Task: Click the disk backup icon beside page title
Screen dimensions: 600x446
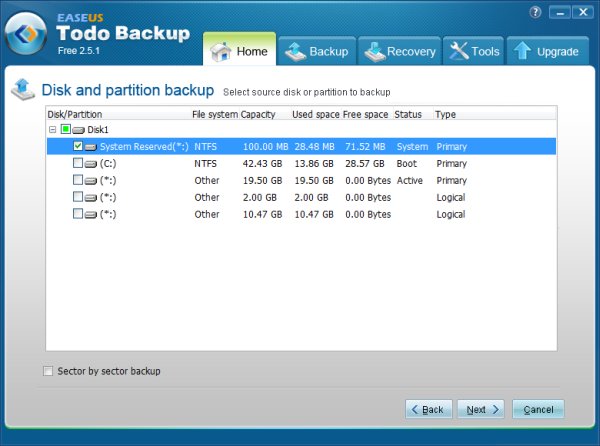Action: coord(23,90)
